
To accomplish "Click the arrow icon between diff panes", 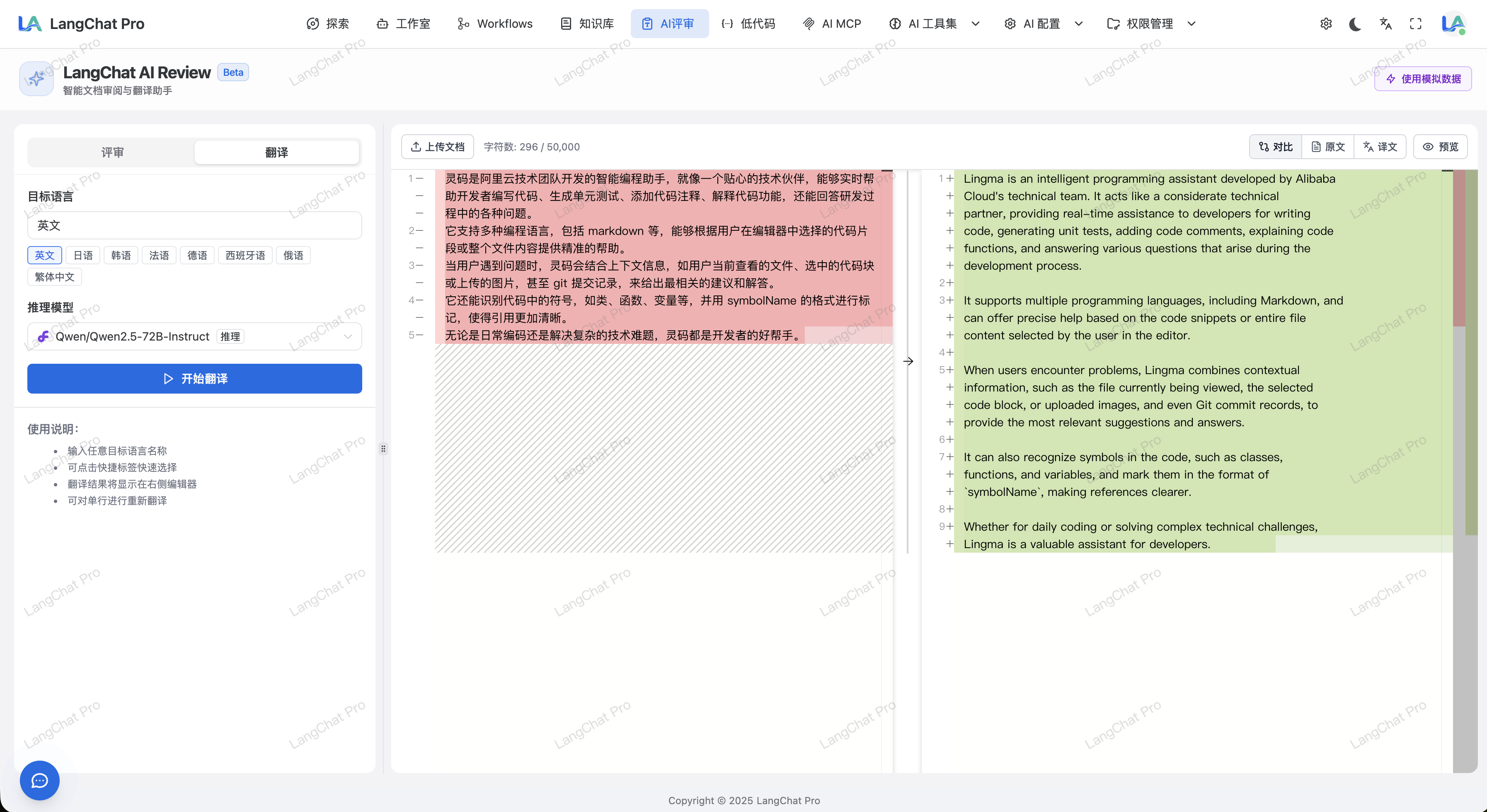I will point(908,361).
